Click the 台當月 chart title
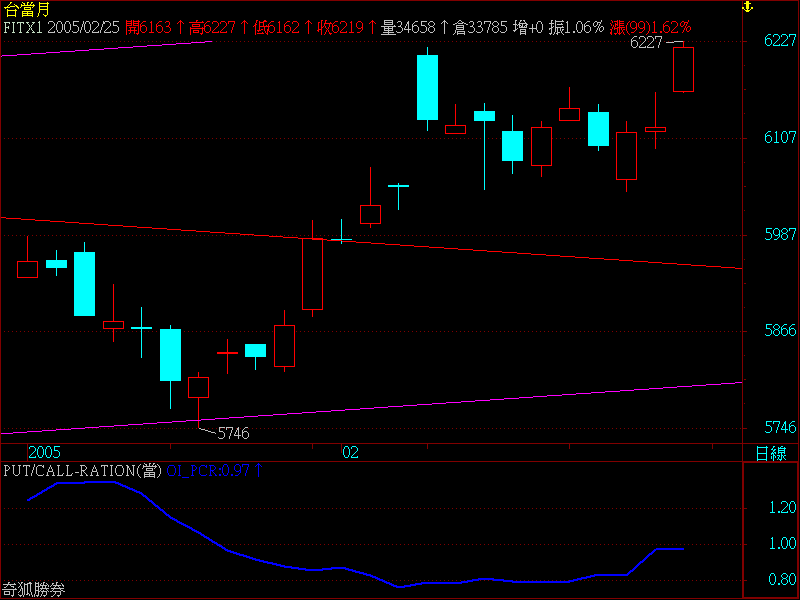The height and width of the screenshot is (600, 800). [26, 10]
